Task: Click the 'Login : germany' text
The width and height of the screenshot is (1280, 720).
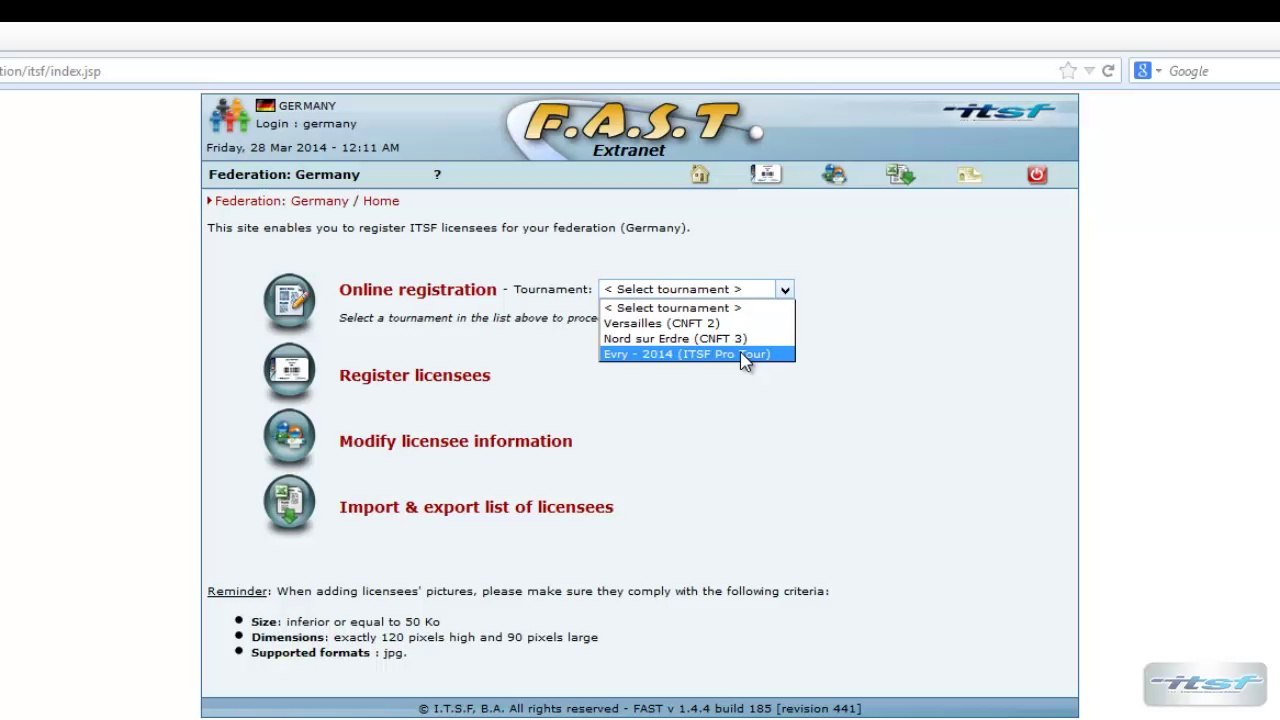Action: point(306,124)
